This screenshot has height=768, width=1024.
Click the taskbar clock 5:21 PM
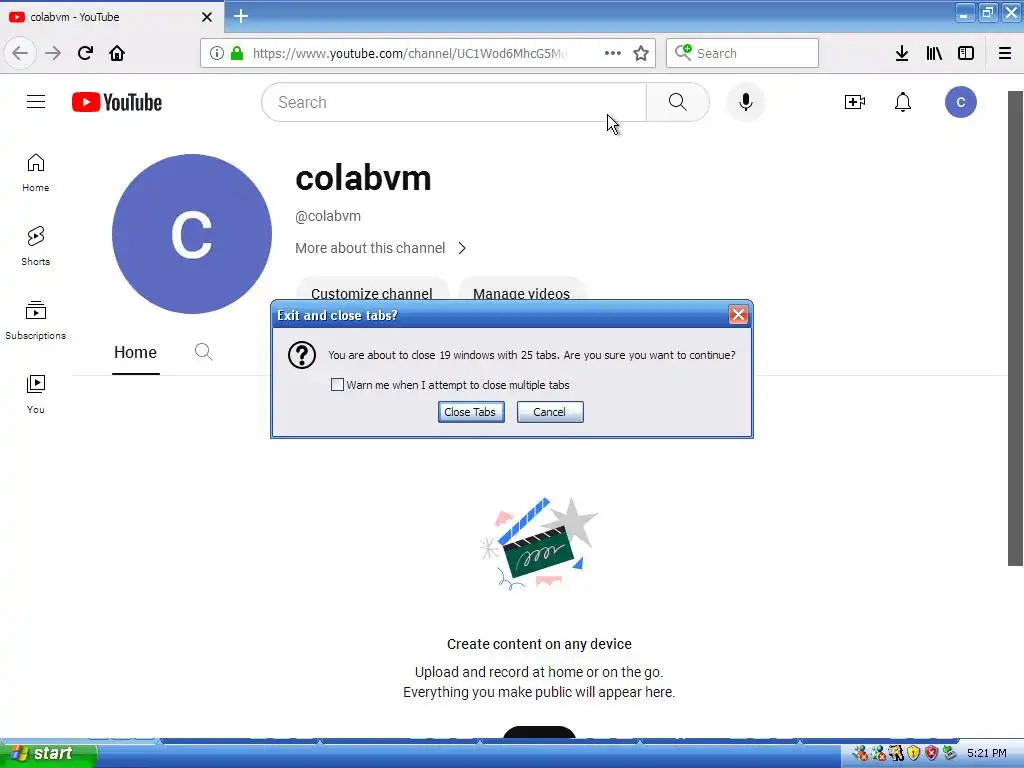987,754
